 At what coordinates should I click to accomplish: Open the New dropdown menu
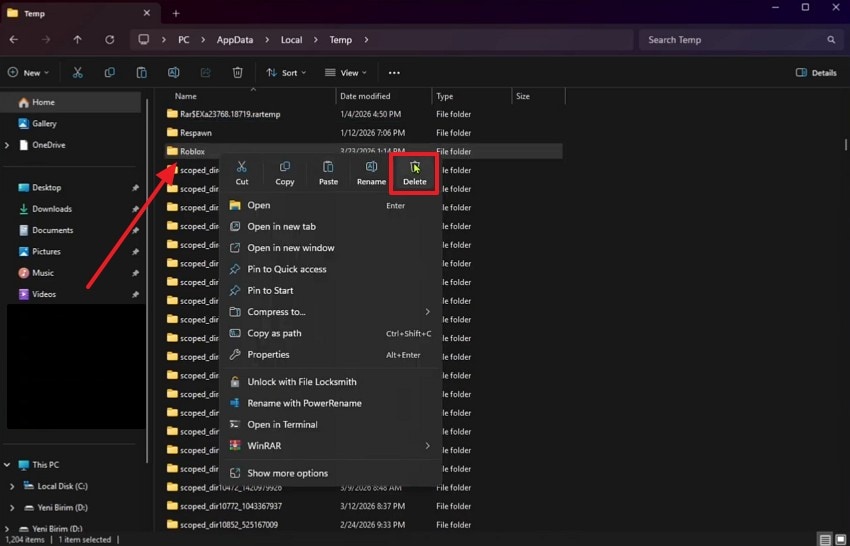click(x=28, y=73)
